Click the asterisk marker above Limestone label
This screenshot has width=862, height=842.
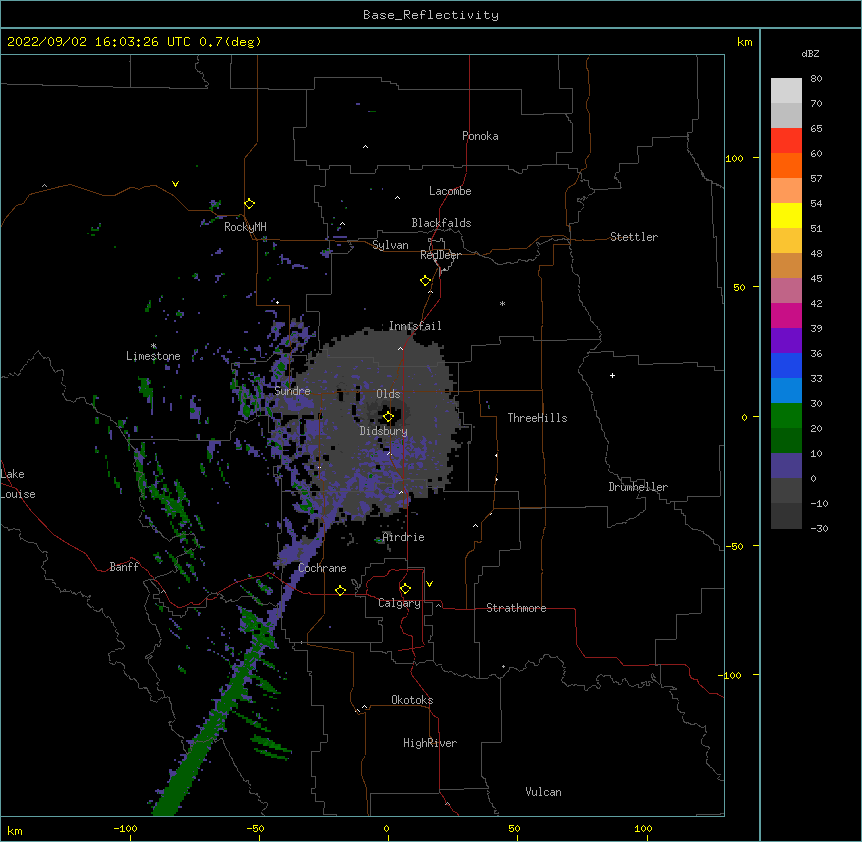[154, 346]
